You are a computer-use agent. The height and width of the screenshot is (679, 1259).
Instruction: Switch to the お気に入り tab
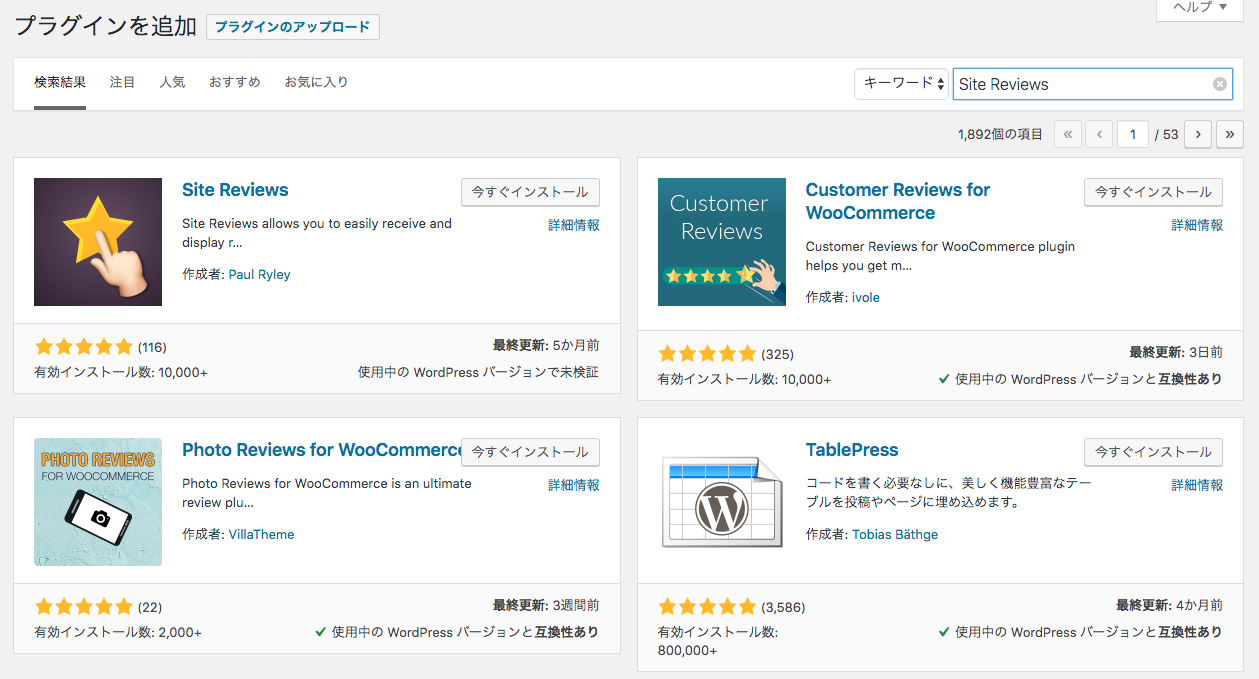pyautogui.click(x=316, y=82)
